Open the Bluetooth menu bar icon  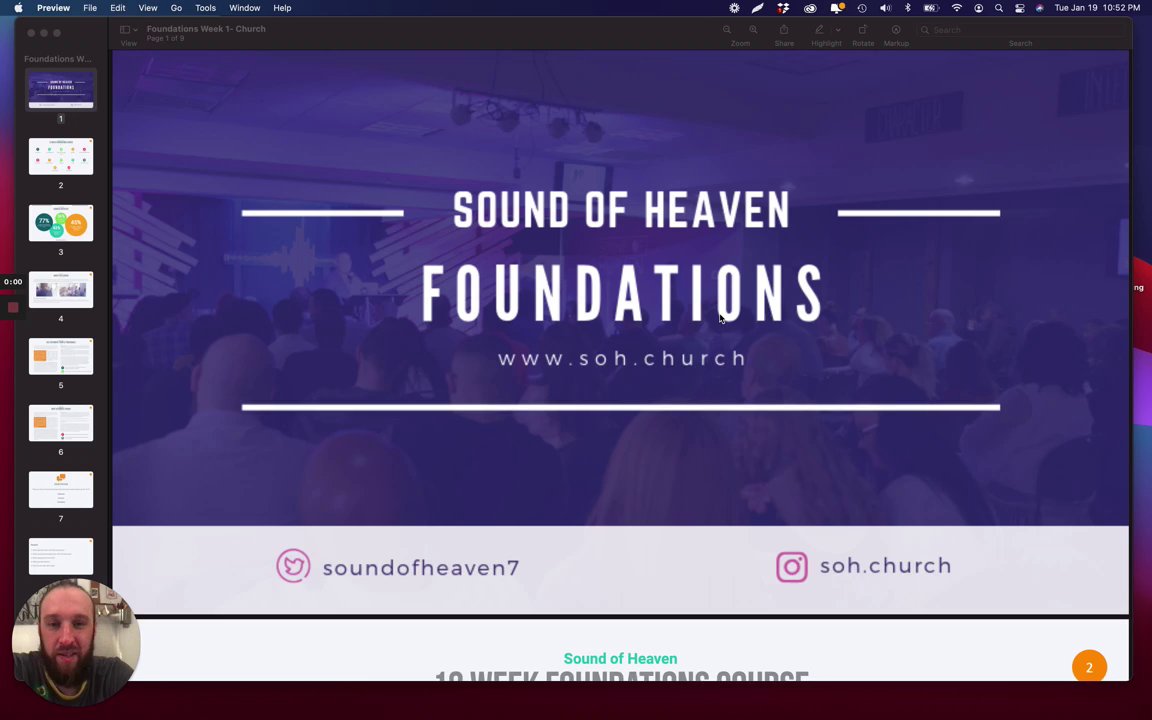coord(907,8)
